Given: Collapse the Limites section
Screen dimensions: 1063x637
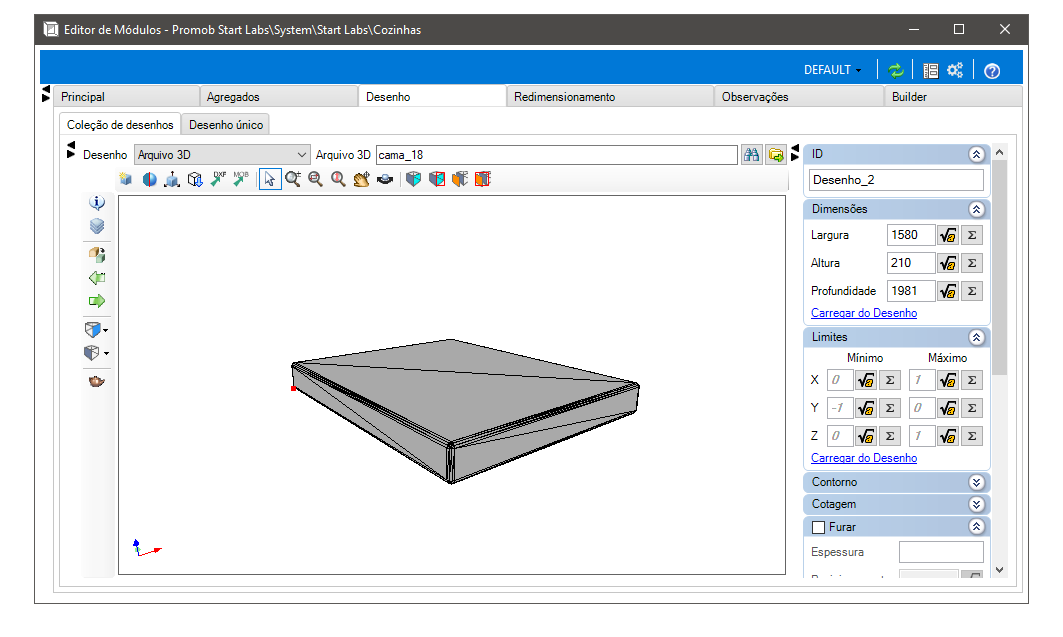Looking at the screenshot, I should click(976, 337).
